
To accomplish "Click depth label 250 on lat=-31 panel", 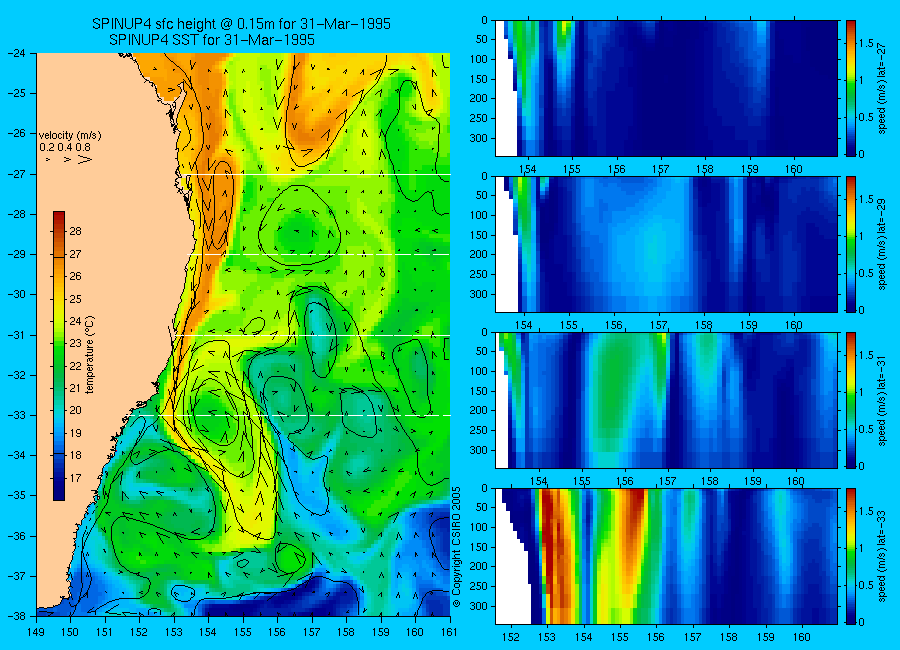I will point(478,430).
